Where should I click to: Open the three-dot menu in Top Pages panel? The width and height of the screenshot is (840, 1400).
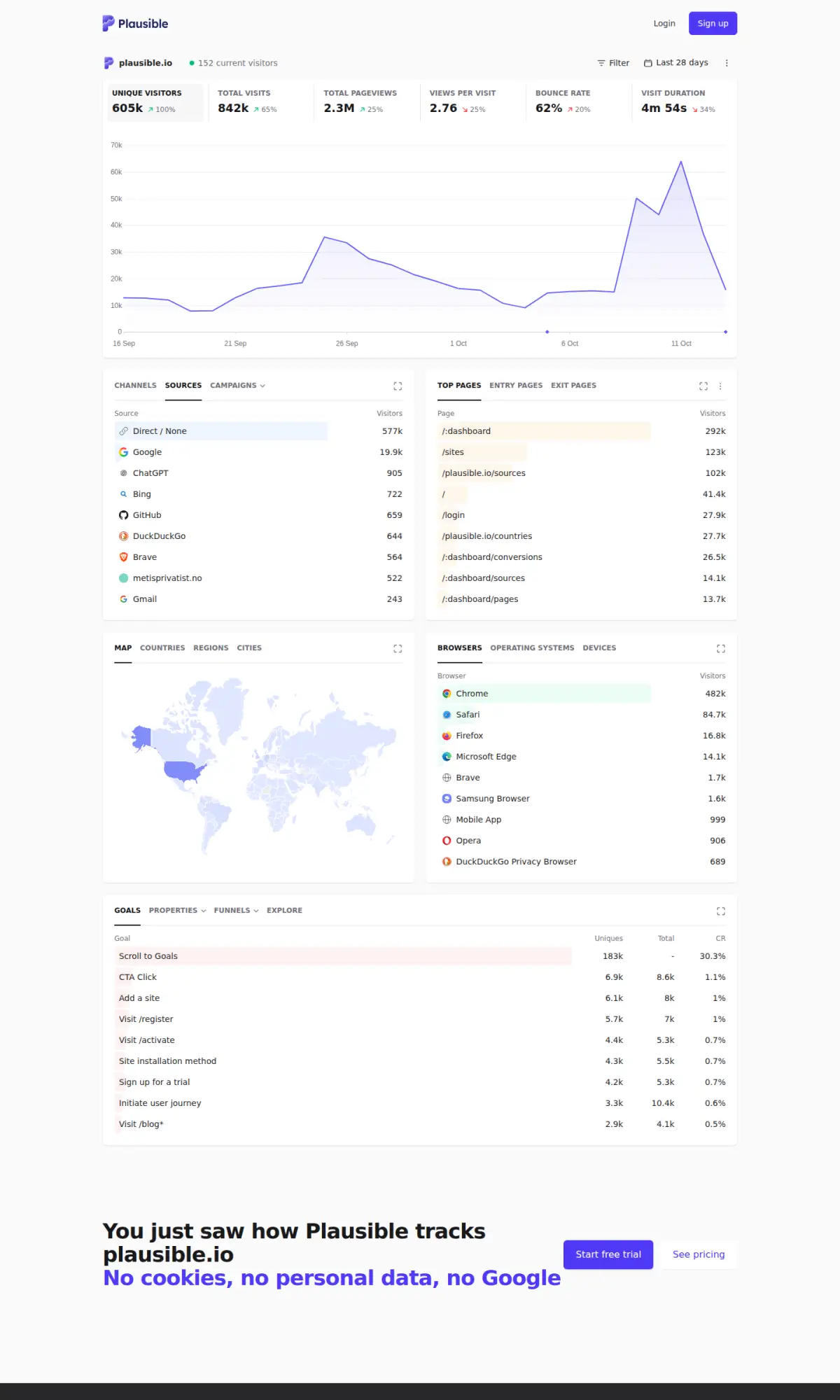click(720, 386)
